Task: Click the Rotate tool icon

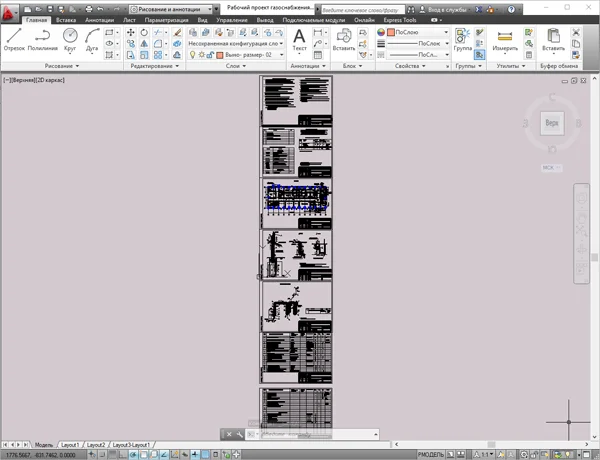Action: coord(144,33)
